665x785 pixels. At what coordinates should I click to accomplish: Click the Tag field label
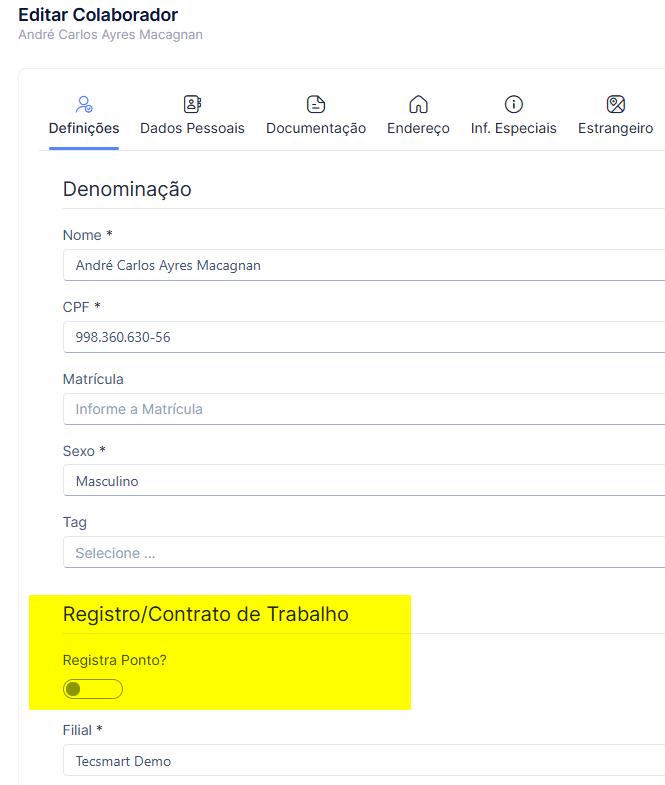click(75, 523)
